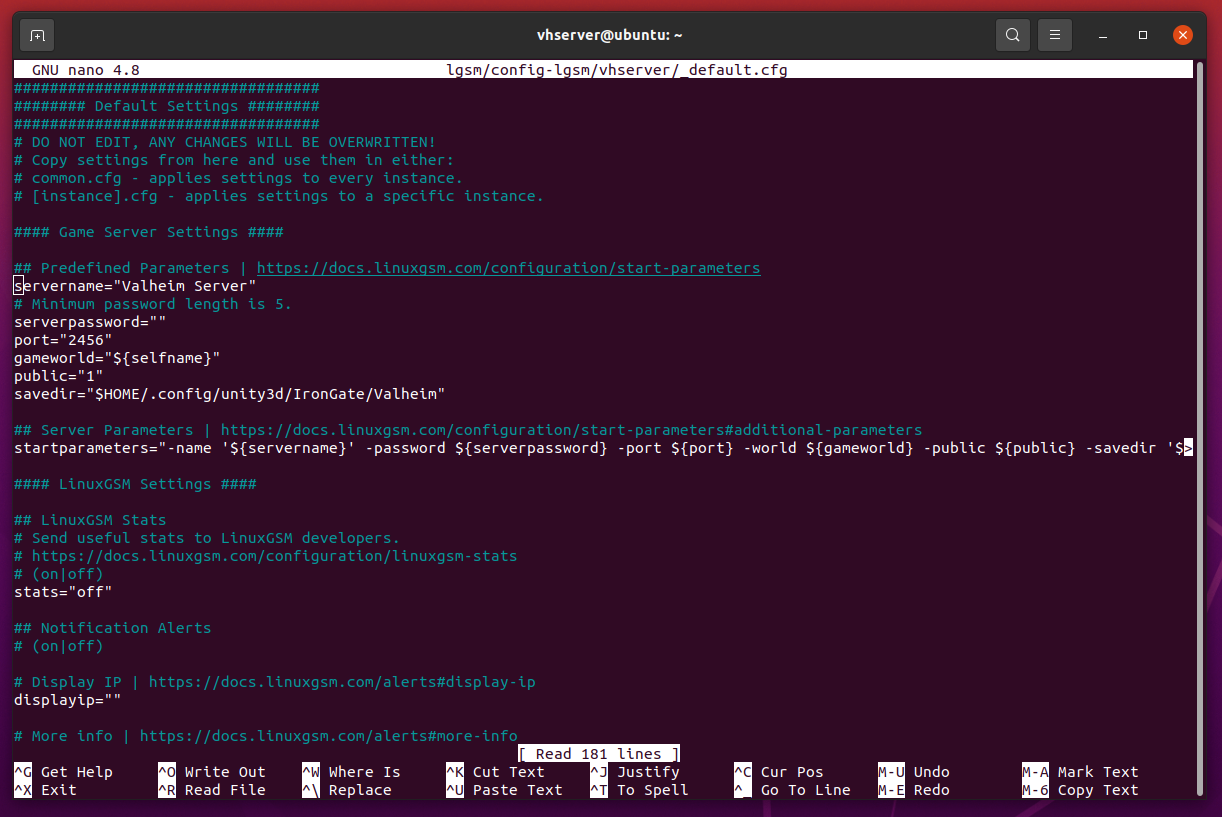This screenshot has width=1222, height=817.
Task: Click the terminal search magnifier icon
Action: click(x=1012, y=36)
